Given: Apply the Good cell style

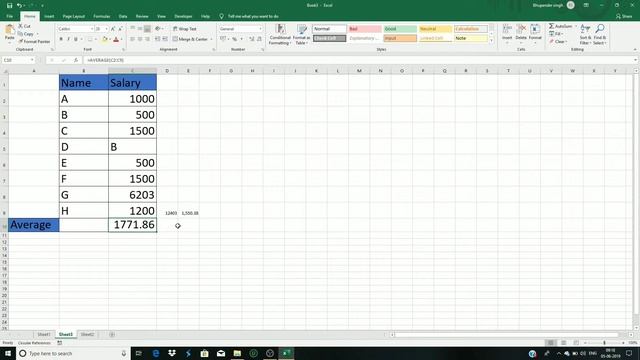Looking at the screenshot, I should click(x=400, y=29).
